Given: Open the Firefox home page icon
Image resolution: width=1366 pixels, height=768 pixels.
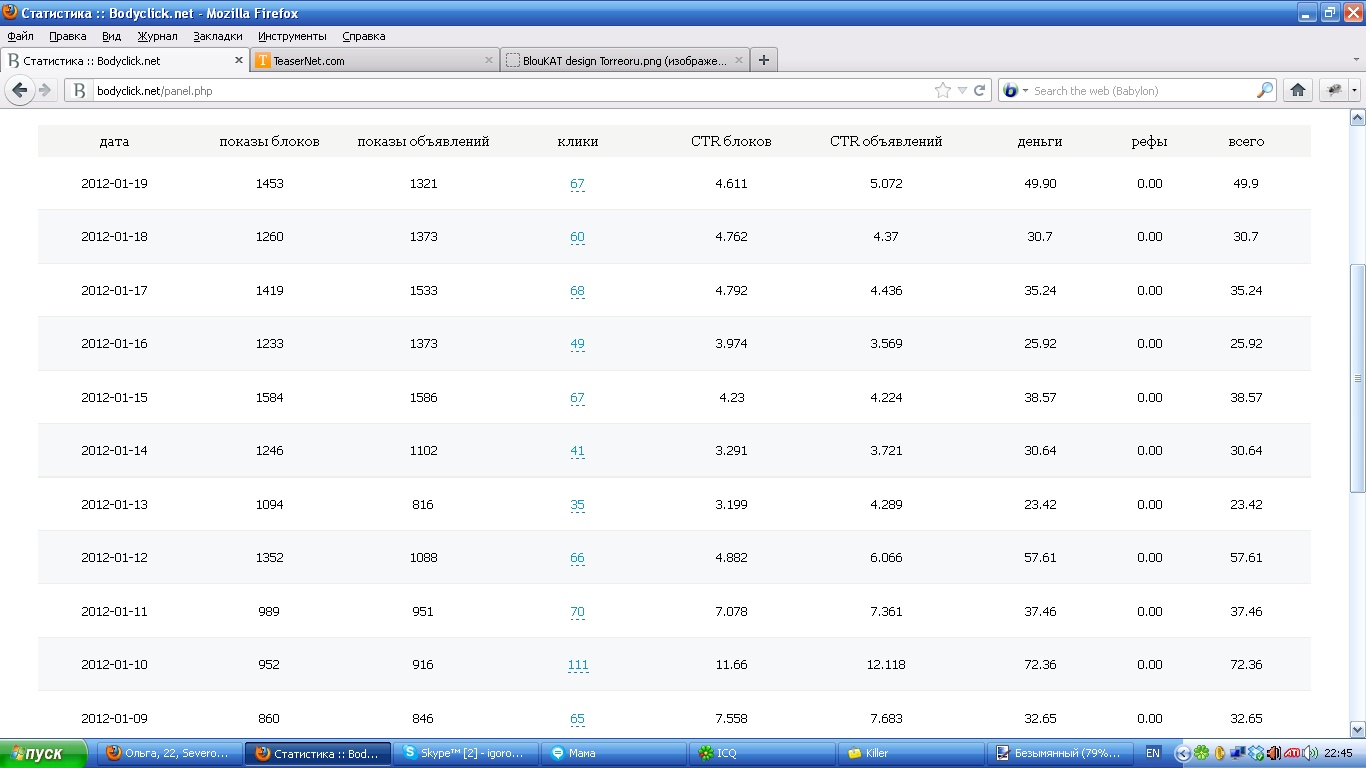Looking at the screenshot, I should 1298,90.
